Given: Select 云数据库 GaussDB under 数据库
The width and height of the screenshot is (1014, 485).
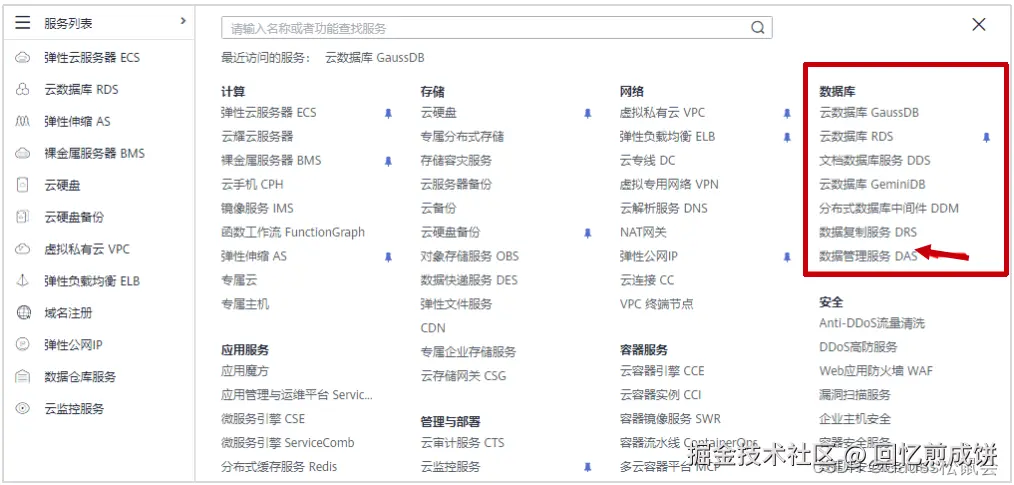Looking at the screenshot, I should tap(869, 113).
